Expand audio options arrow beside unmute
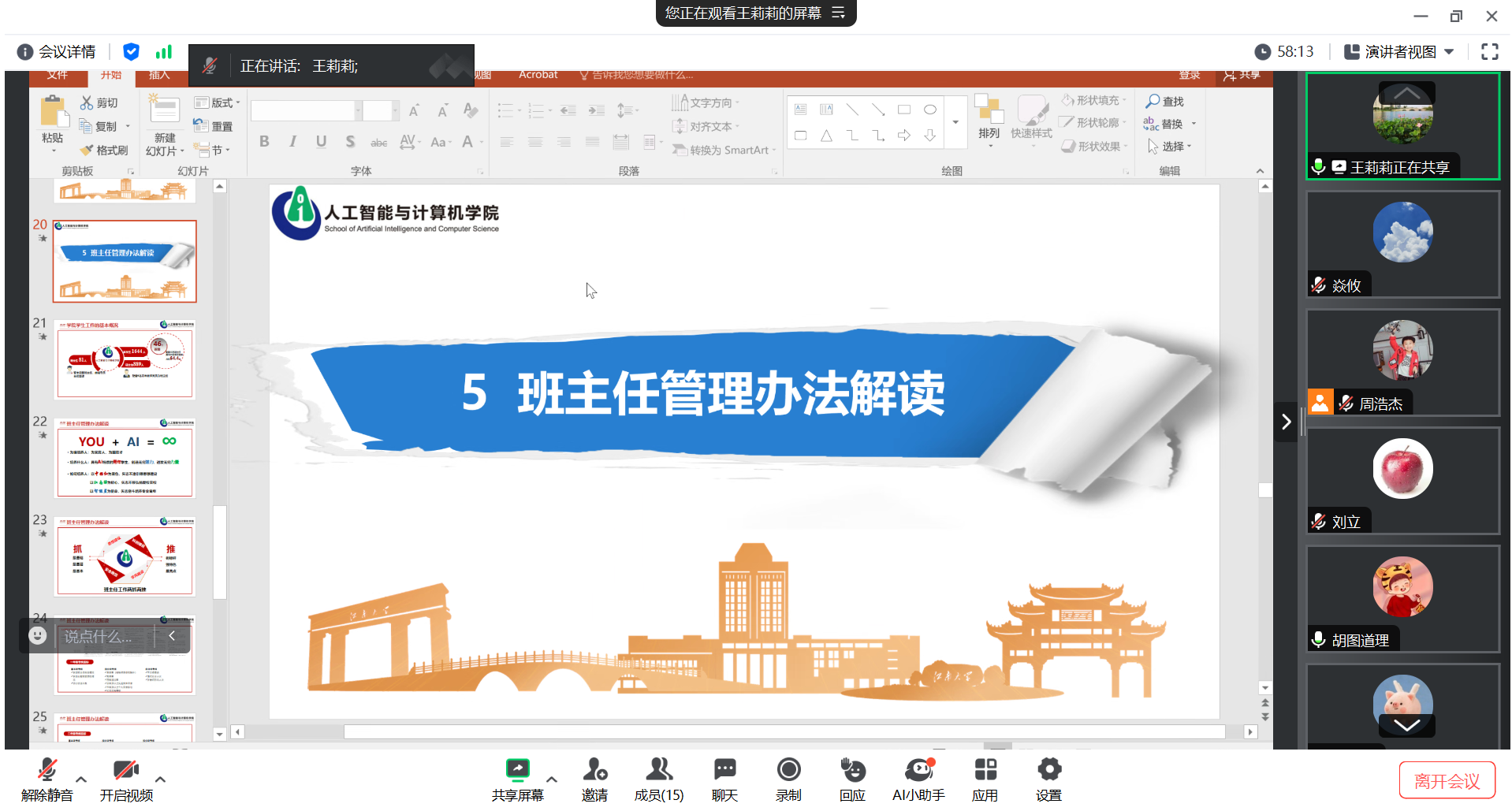 pos(81,779)
